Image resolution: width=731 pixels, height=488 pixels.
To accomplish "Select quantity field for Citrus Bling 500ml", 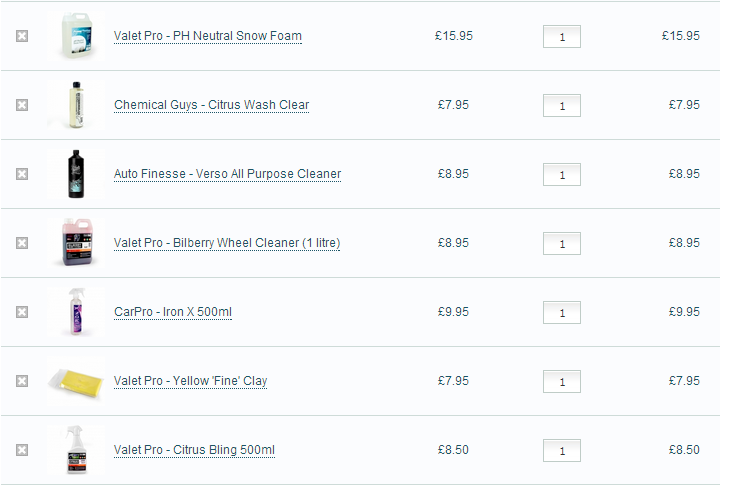I will [x=561, y=451].
